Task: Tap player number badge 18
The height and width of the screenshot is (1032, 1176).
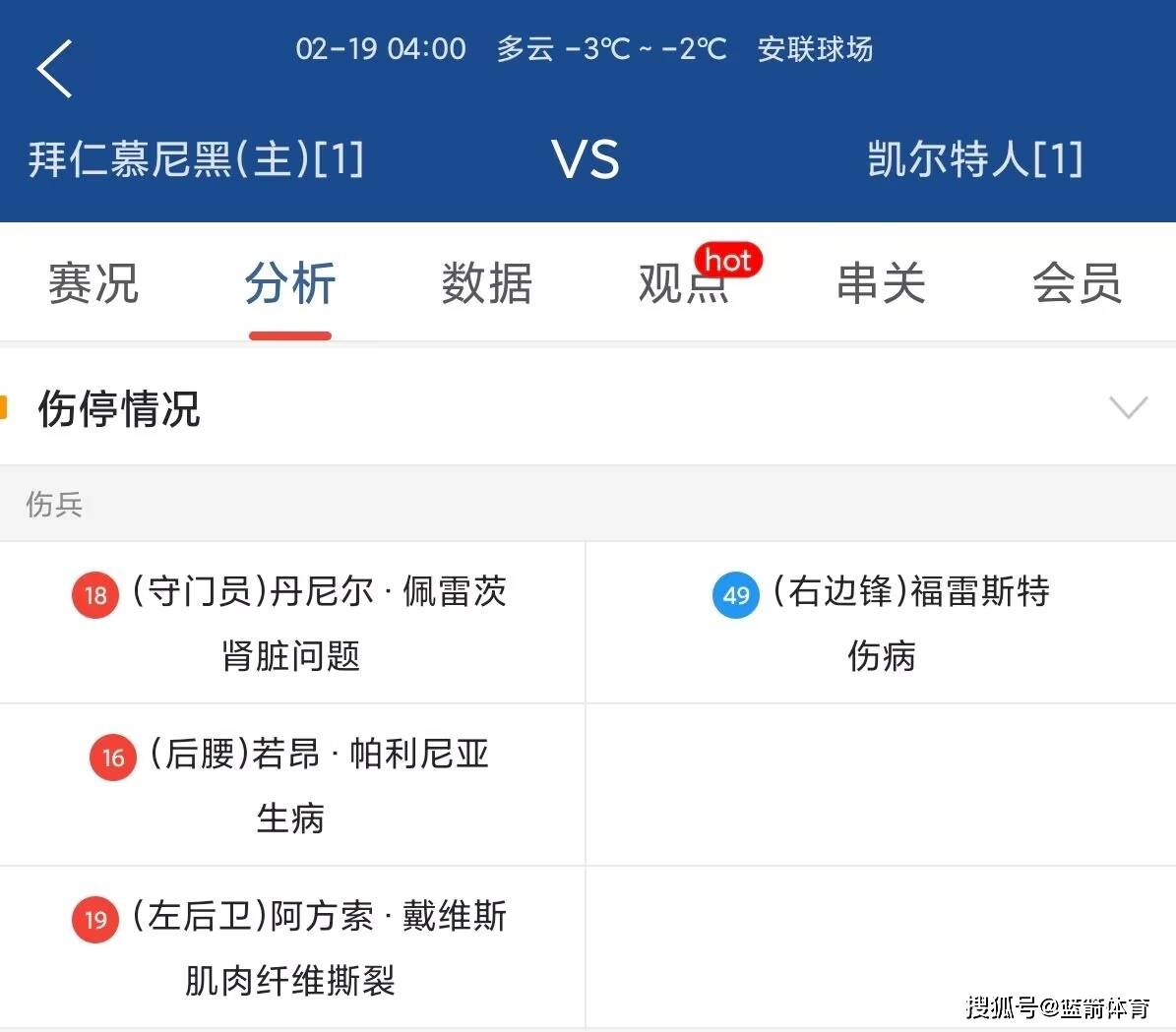Action: pyautogui.click(x=94, y=595)
